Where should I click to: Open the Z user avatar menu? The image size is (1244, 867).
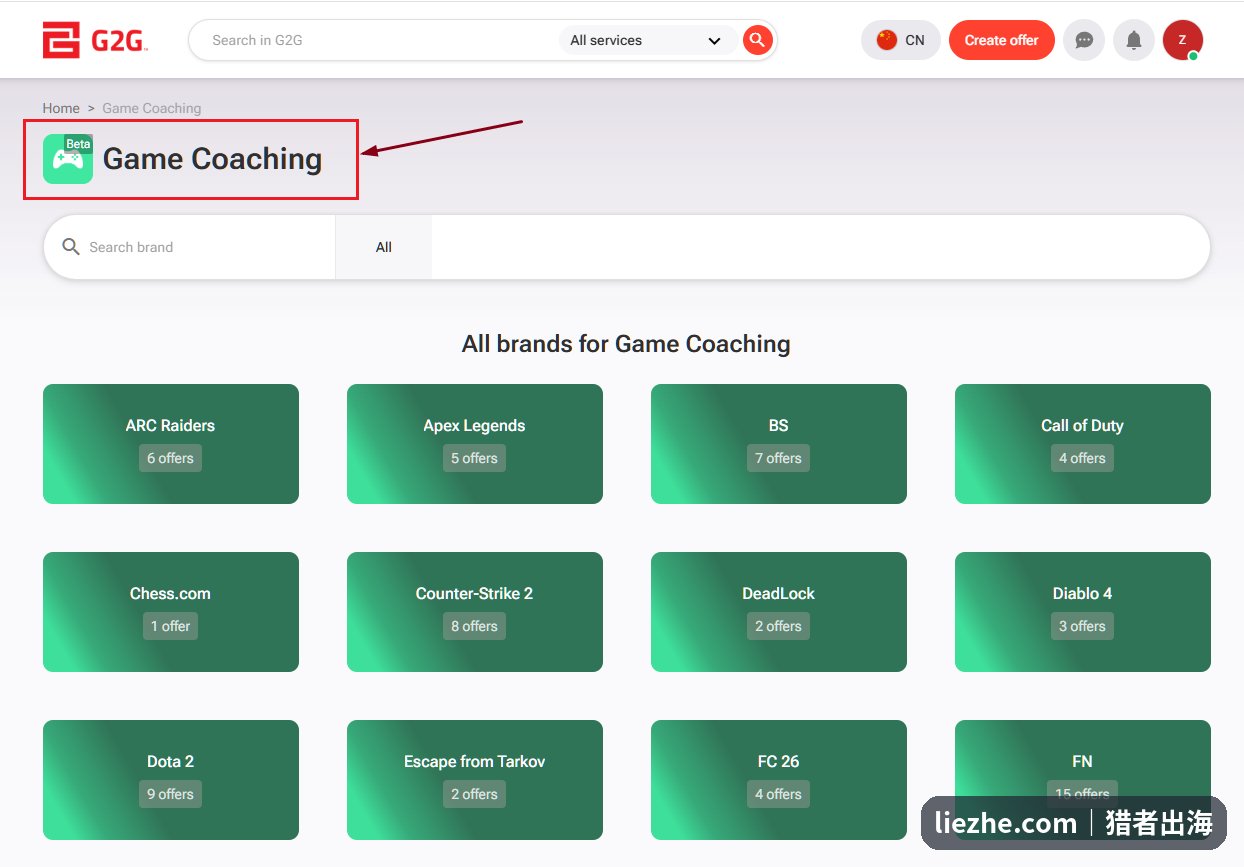click(1183, 40)
